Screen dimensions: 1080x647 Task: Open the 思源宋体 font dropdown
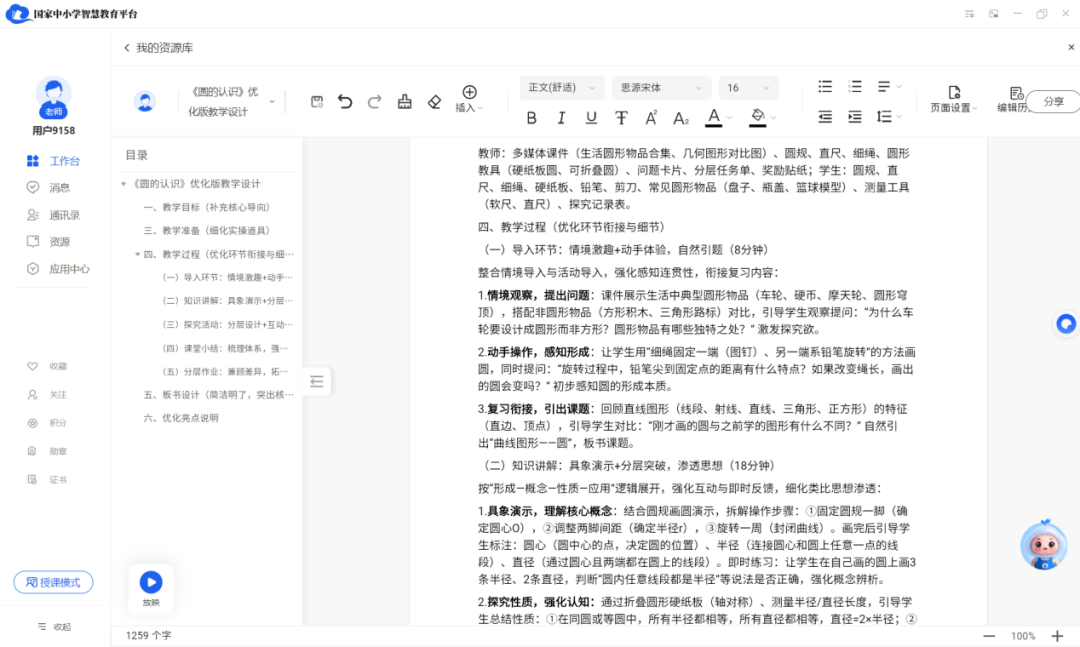659,88
